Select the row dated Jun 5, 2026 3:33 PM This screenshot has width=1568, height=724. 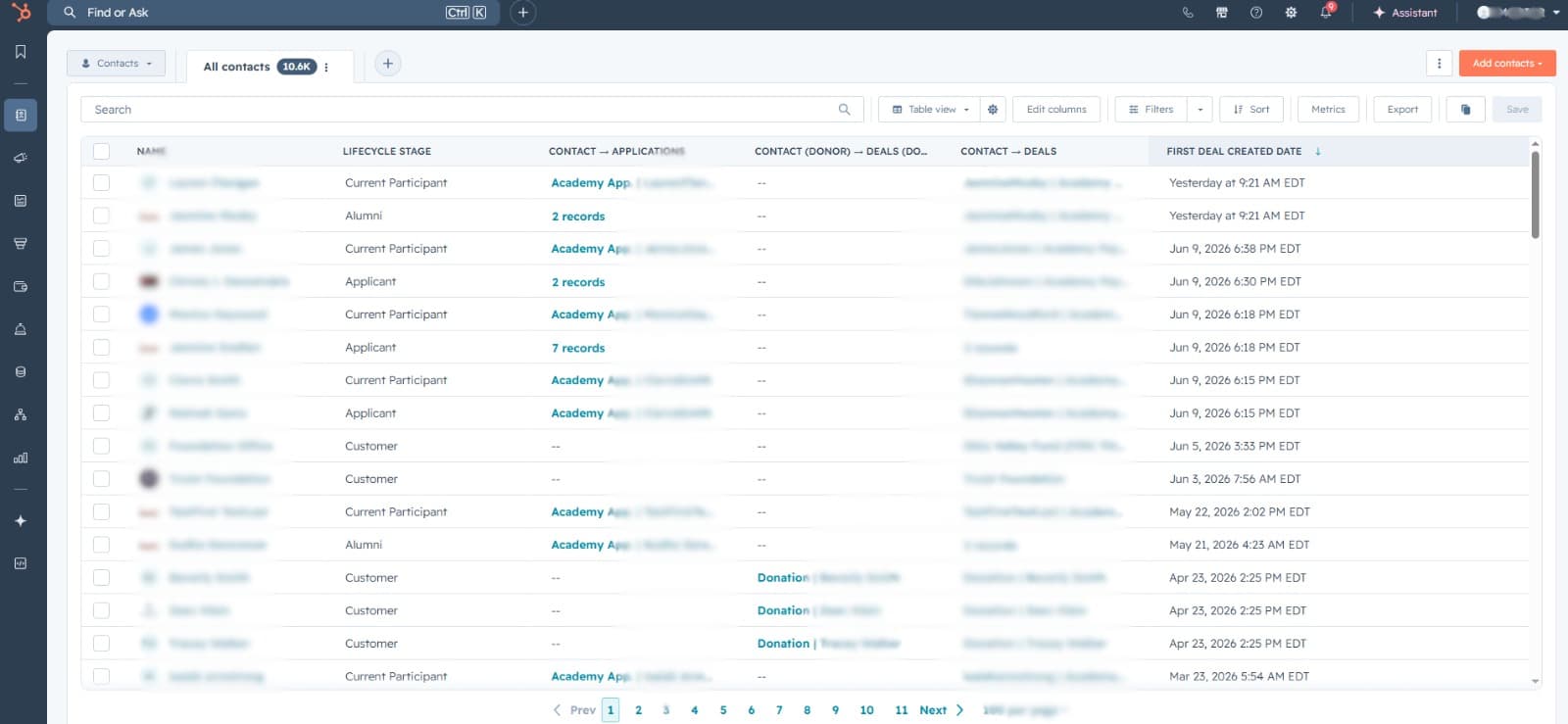tap(101, 446)
